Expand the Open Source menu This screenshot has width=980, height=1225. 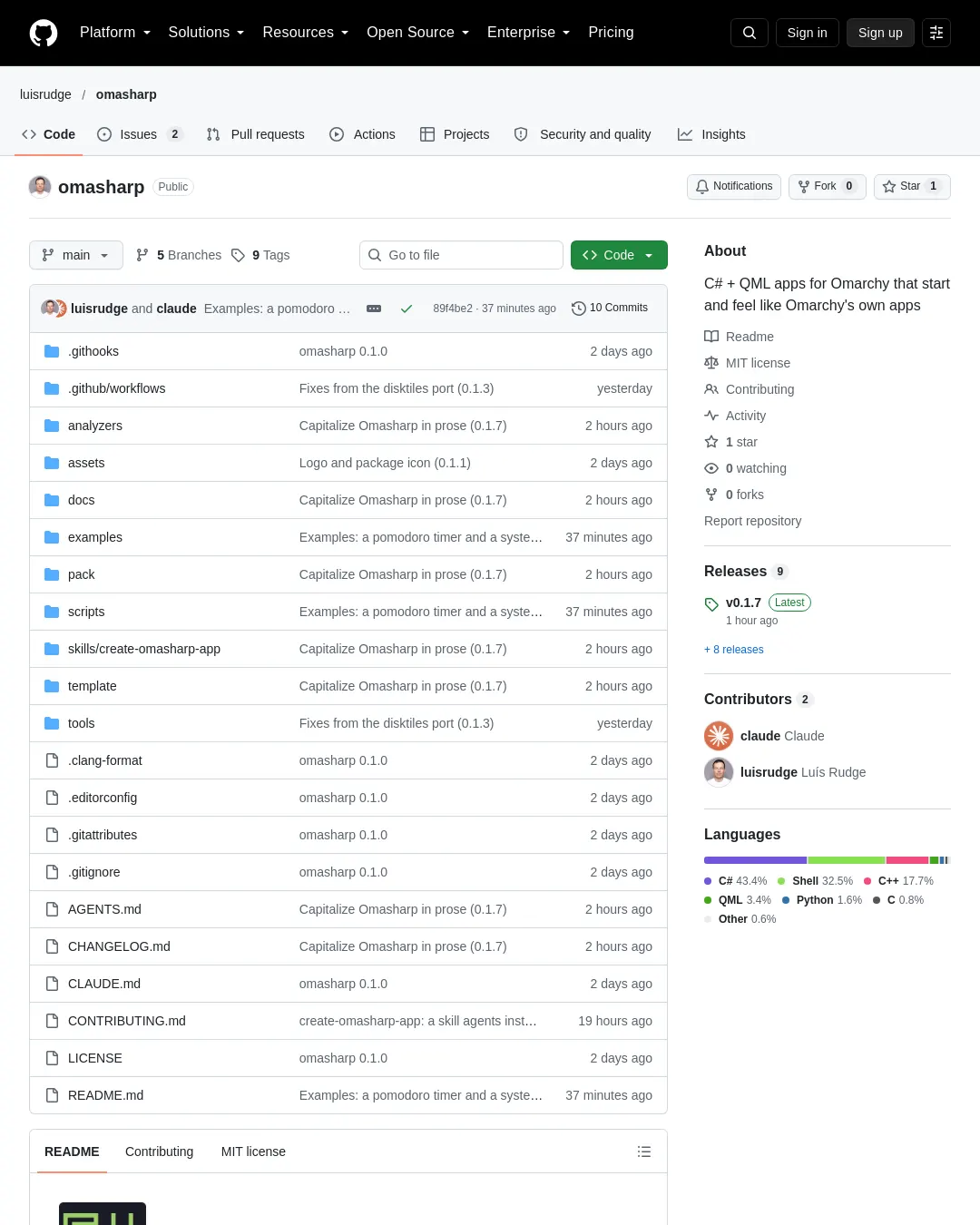[x=417, y=33]
